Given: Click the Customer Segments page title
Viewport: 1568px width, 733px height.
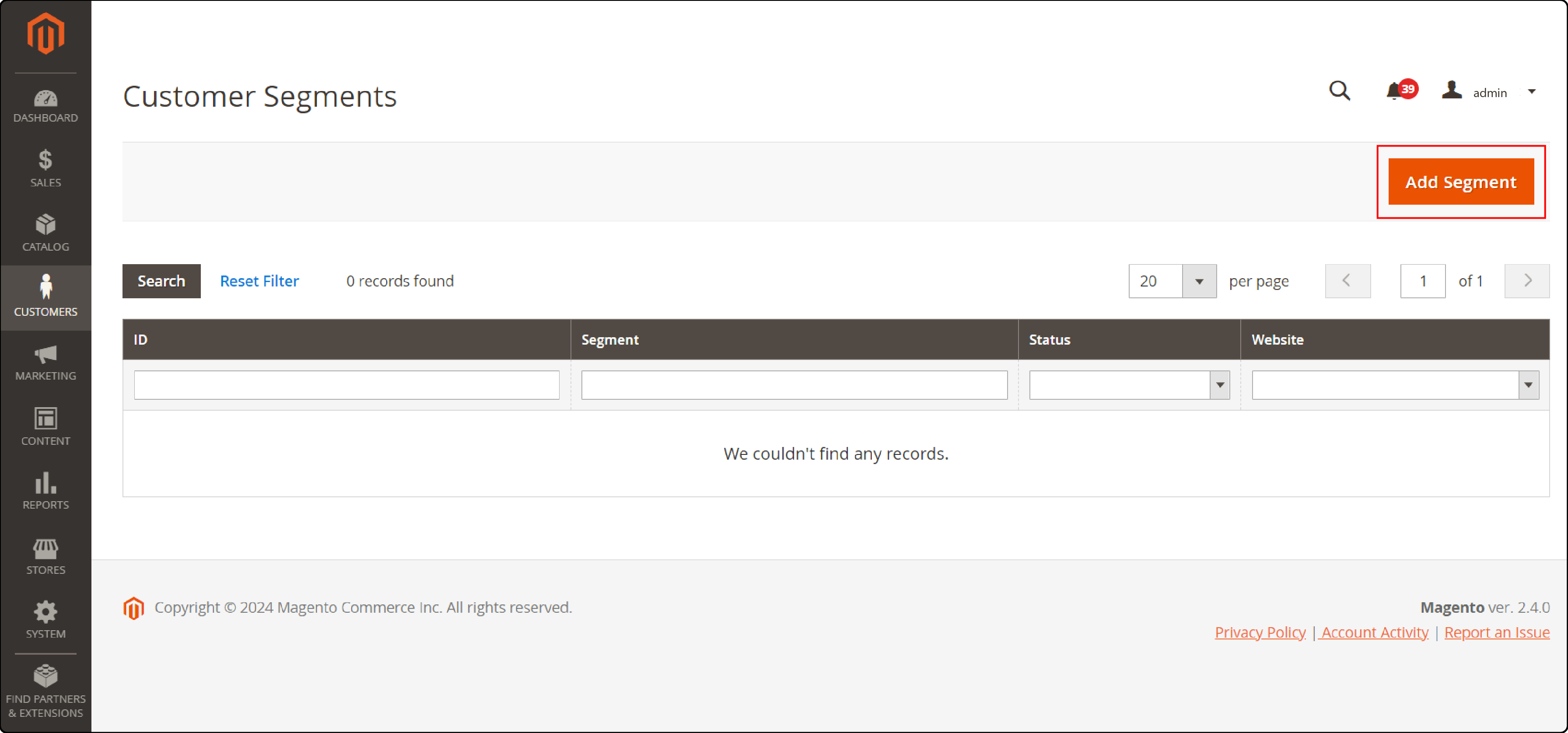Looking at the screenshot, I should click(x=260, y=96).
